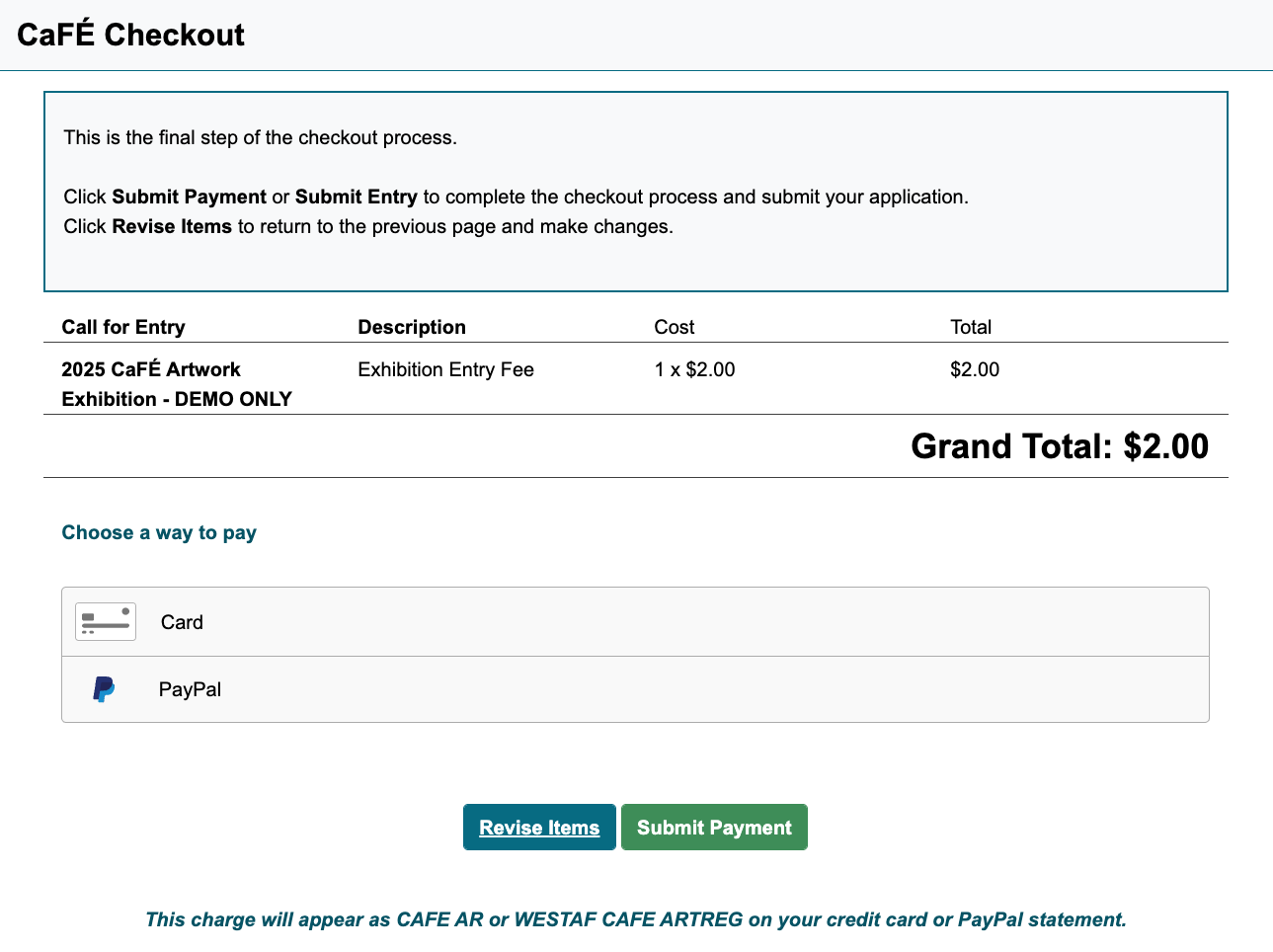Click the 2025 CaFÉ Artwork Exhibition entry name
1273x952 pixels.
[176, 384]
